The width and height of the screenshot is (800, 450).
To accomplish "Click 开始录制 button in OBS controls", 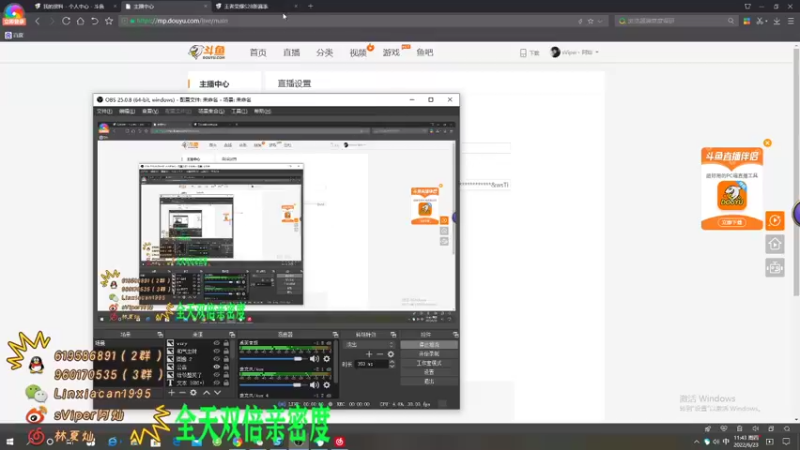I will (429, 354).
